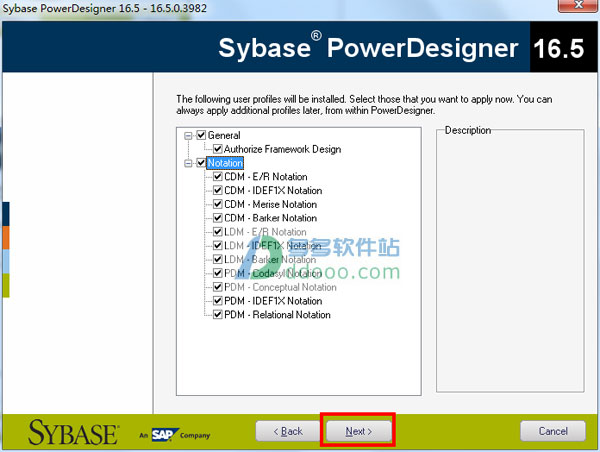Select the General label in tree
The width and height of the screenshot is (600, 452).
pyautogui.click(x=224, y=135)
